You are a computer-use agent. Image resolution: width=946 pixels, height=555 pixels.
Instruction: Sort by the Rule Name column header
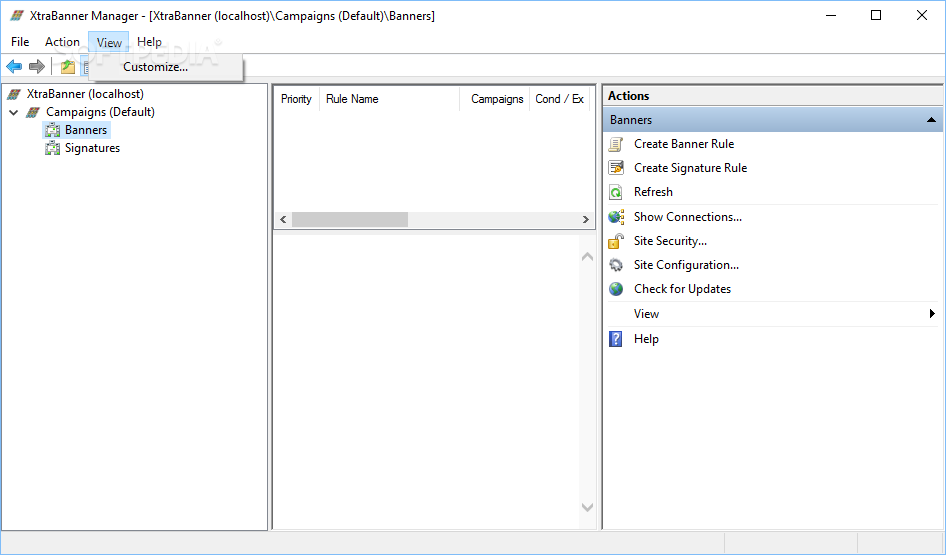389,99
